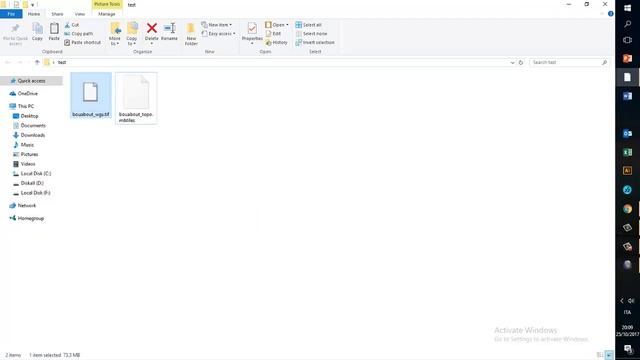Open the Copy to dropdown
Image resolution: width=640 pixels, height=360 pixels.
132,34
